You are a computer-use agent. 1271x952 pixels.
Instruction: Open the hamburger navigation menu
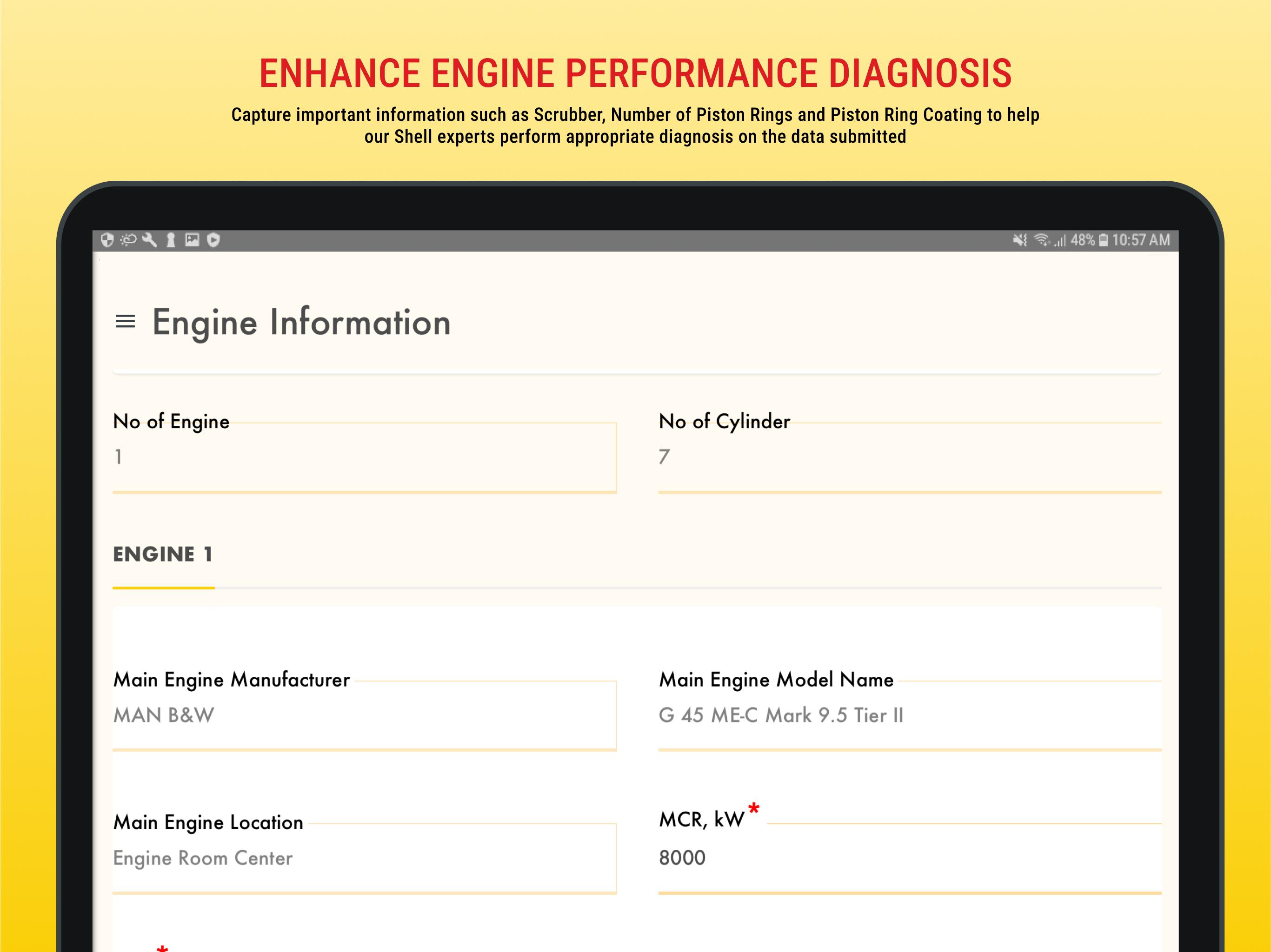(x=125, y=322)
